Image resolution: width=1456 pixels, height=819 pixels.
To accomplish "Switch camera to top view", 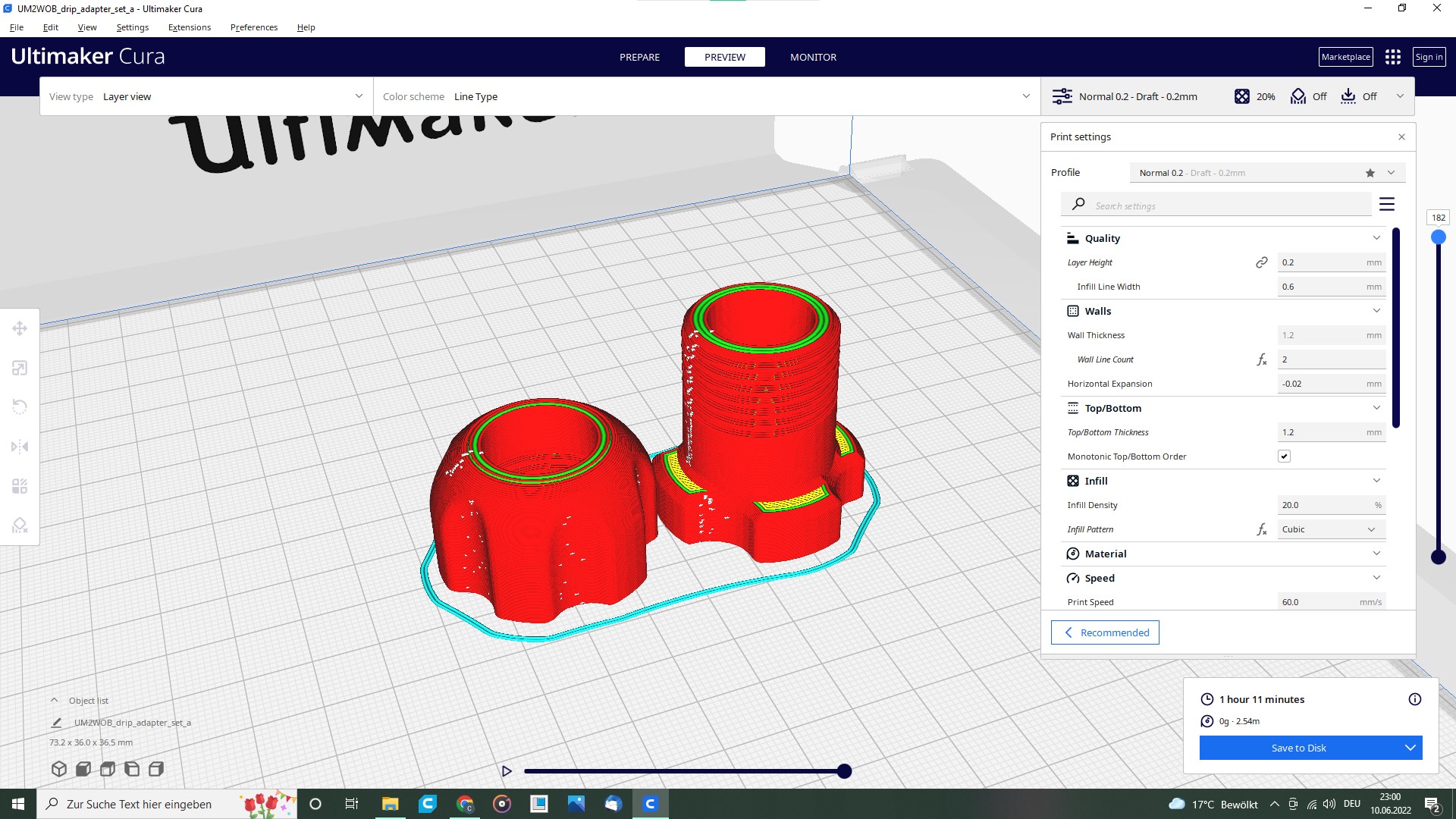I will [x=108, y=769].
